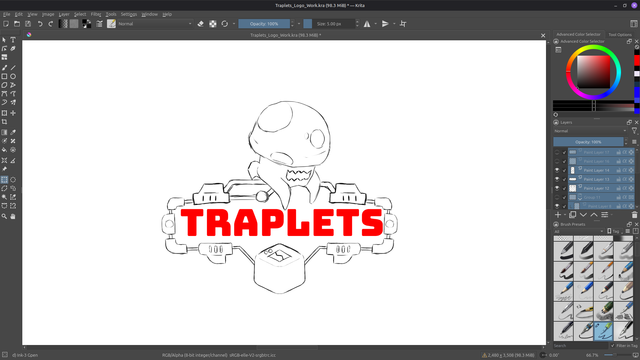Open the layer filter funnel menu

pos(634,131)
